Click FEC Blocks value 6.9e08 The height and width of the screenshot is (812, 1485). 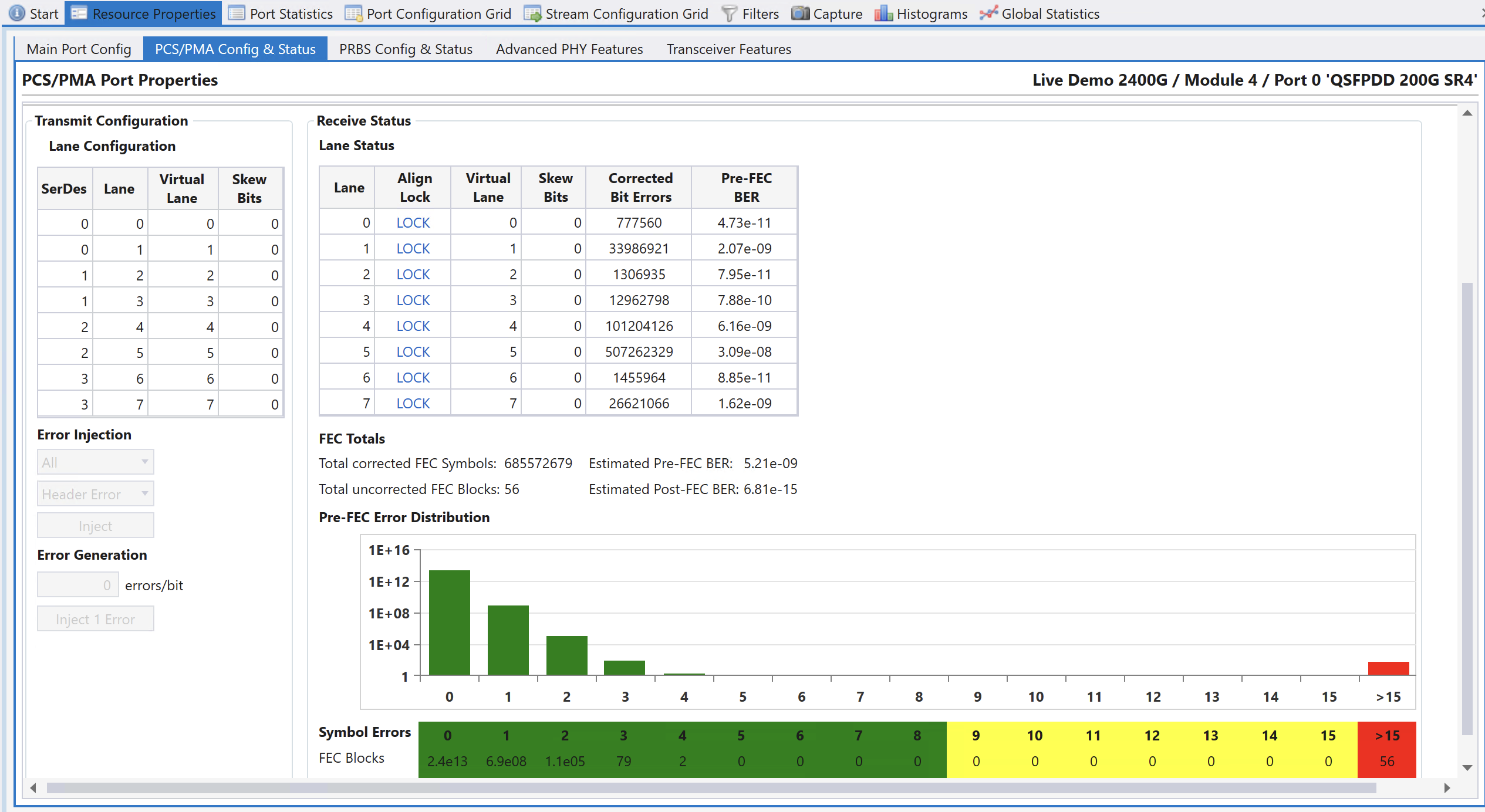point(506,761)
